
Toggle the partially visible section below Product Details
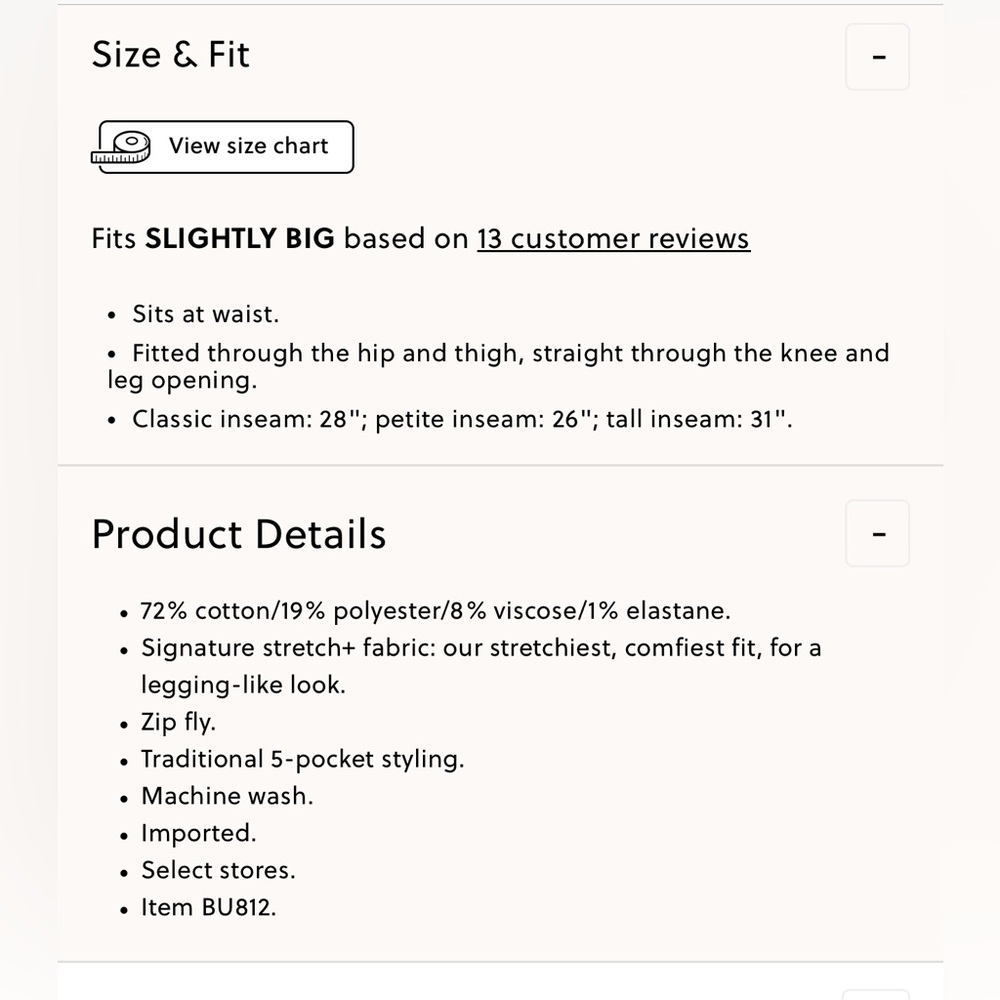875,994
